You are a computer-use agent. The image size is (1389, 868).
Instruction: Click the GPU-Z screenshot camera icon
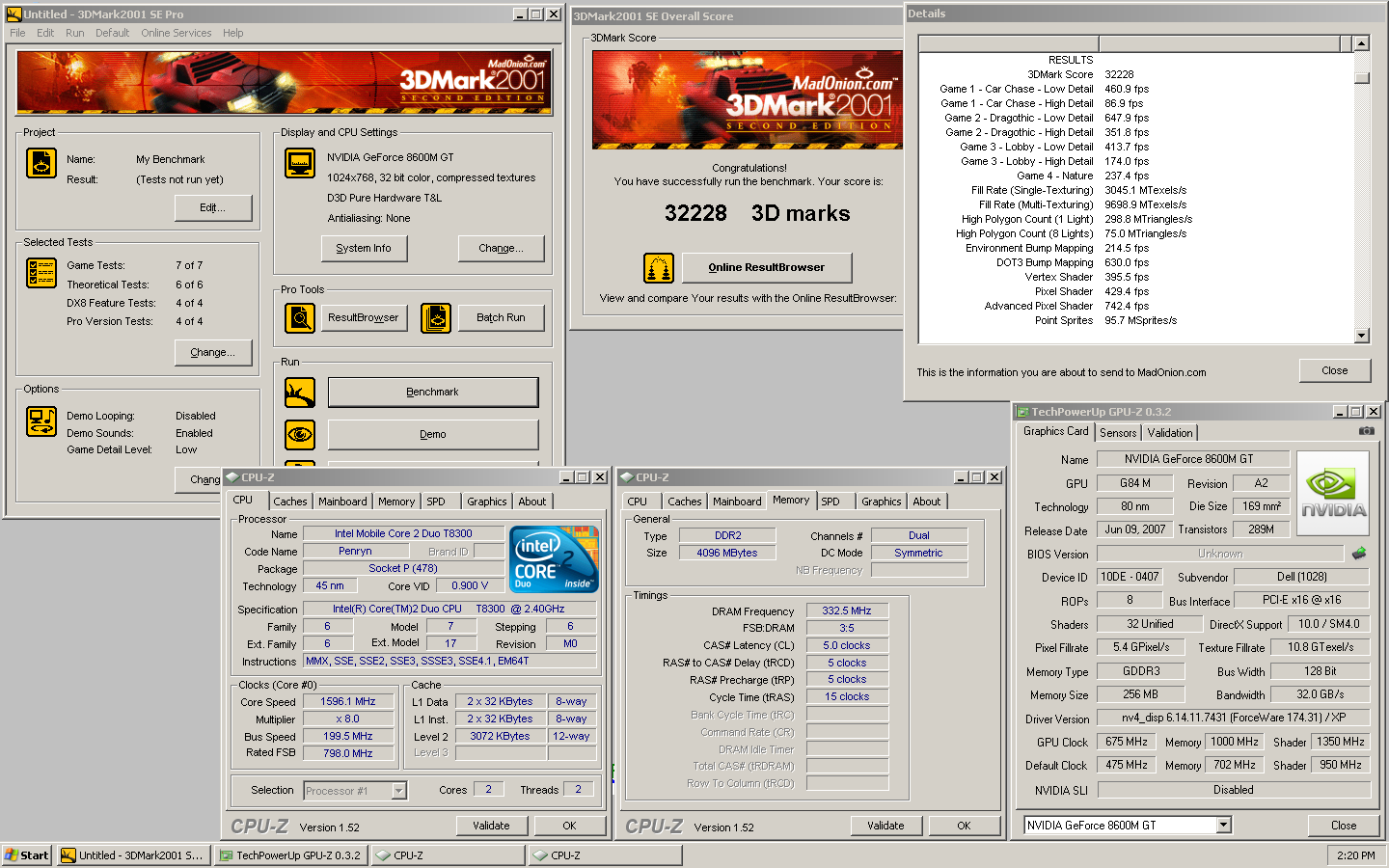click(x=1367, y=431)
